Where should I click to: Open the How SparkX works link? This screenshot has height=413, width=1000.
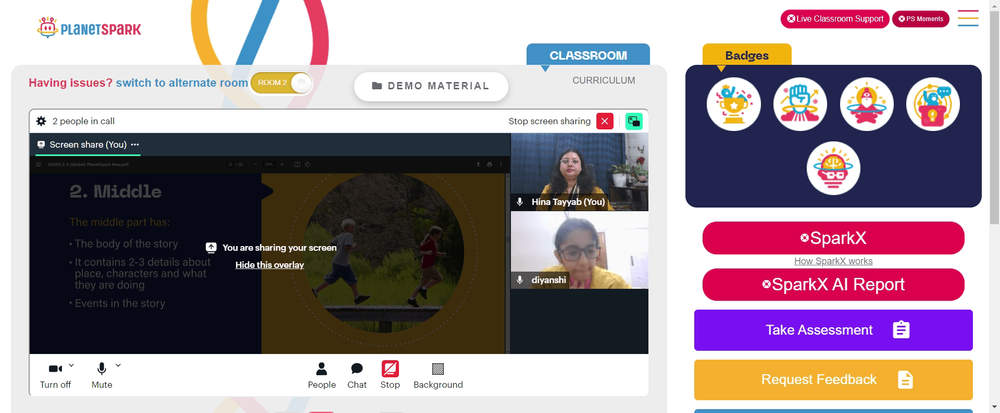pos(833,261)
